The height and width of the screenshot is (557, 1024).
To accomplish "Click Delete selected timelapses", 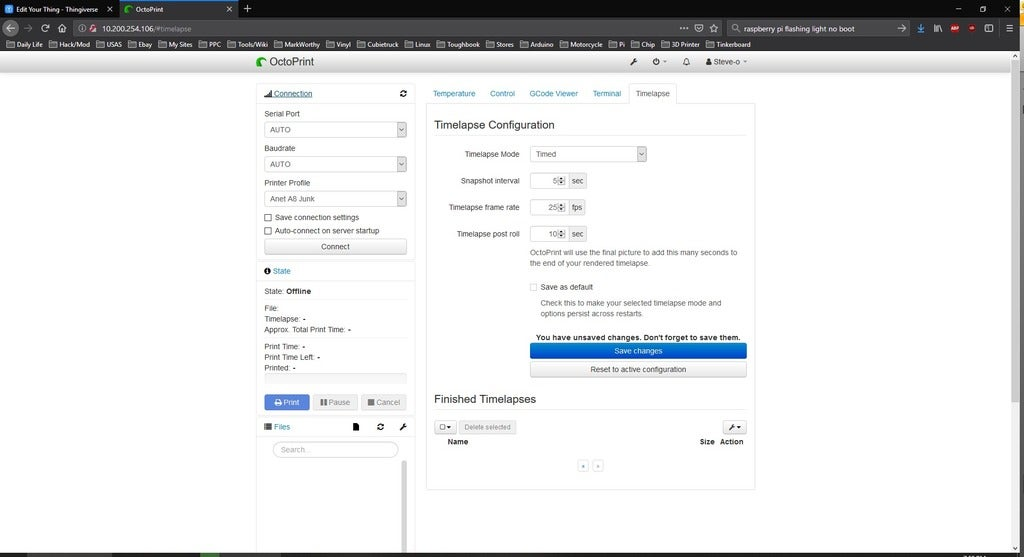I will pyautogui.click(x=487, y=427).
